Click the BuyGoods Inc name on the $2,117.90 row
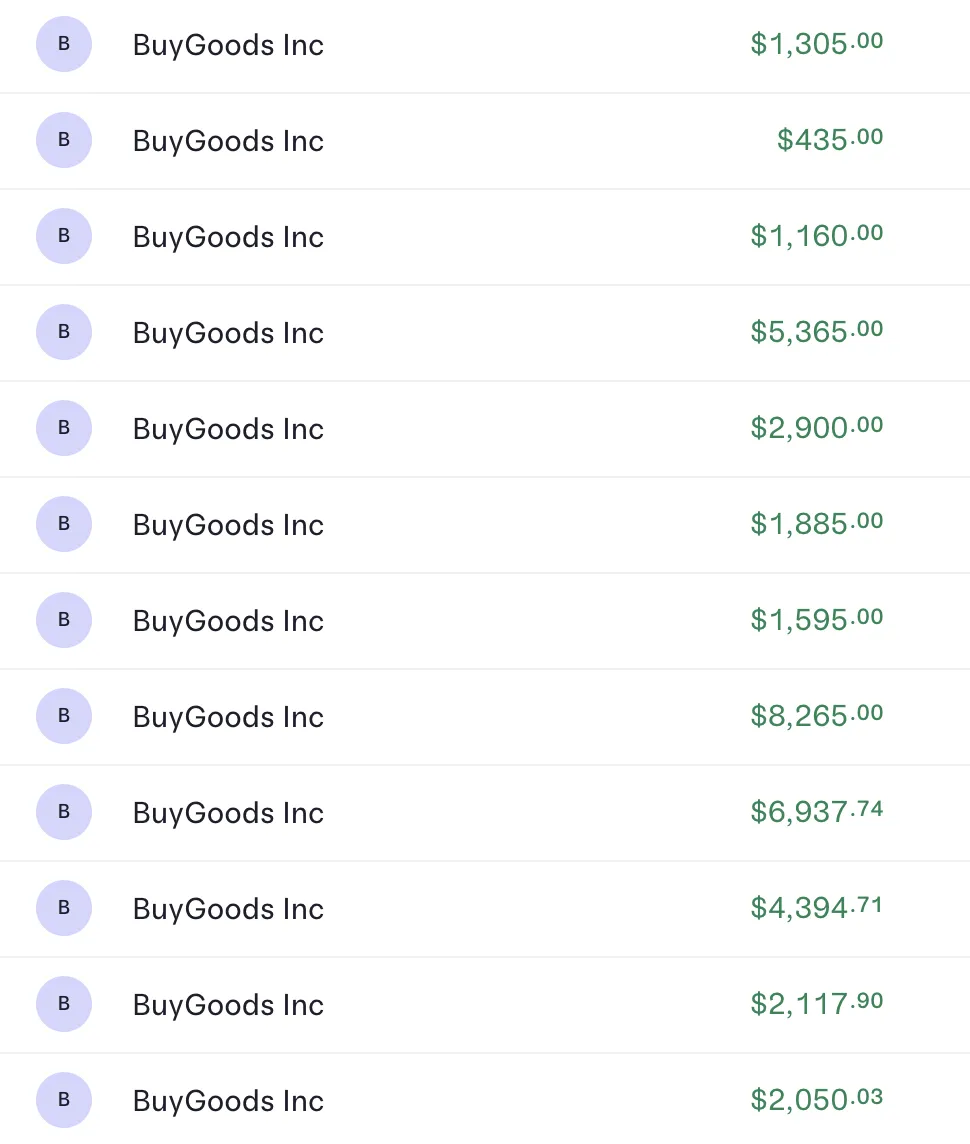 tap(228, 1005)
